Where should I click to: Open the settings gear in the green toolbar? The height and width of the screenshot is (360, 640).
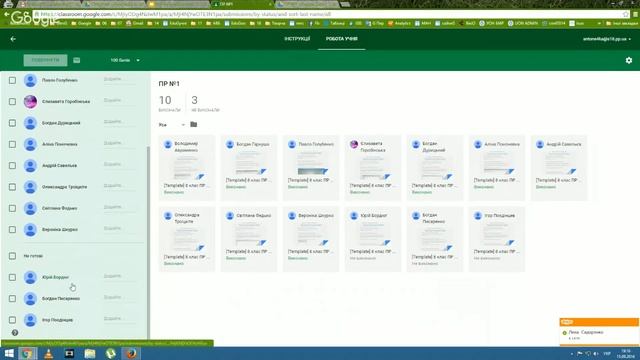click(x=629, y=60)
